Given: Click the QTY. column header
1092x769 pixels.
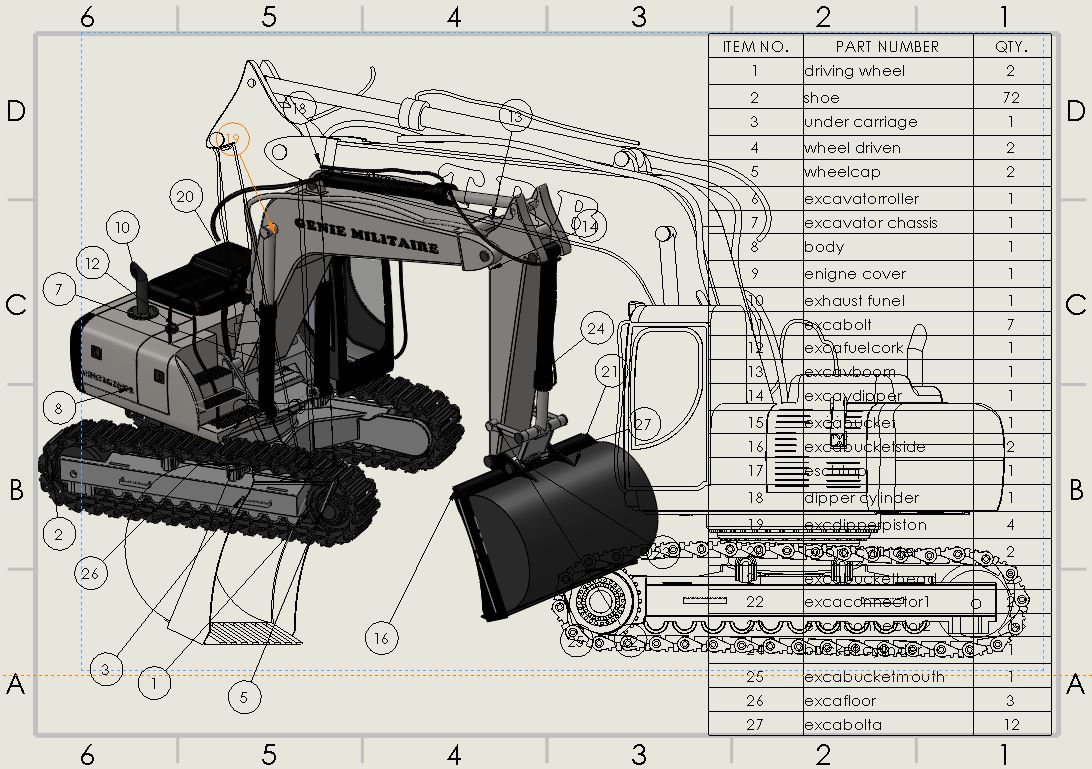Looking at the screenshot, I should click(1012, 47).
